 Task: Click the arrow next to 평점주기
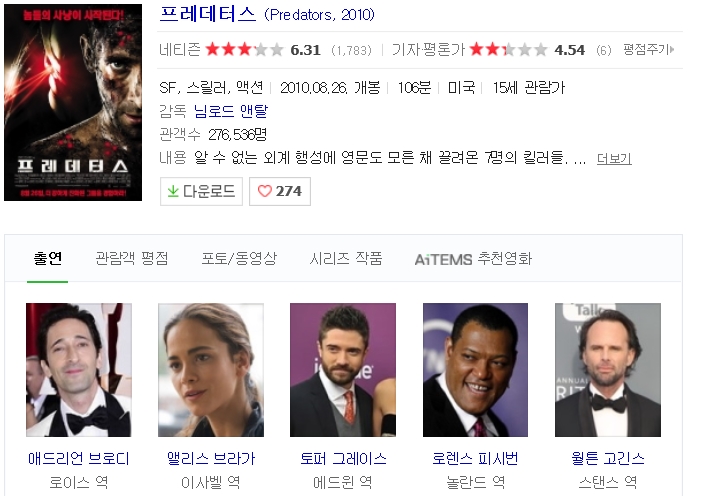pos(672,49)
